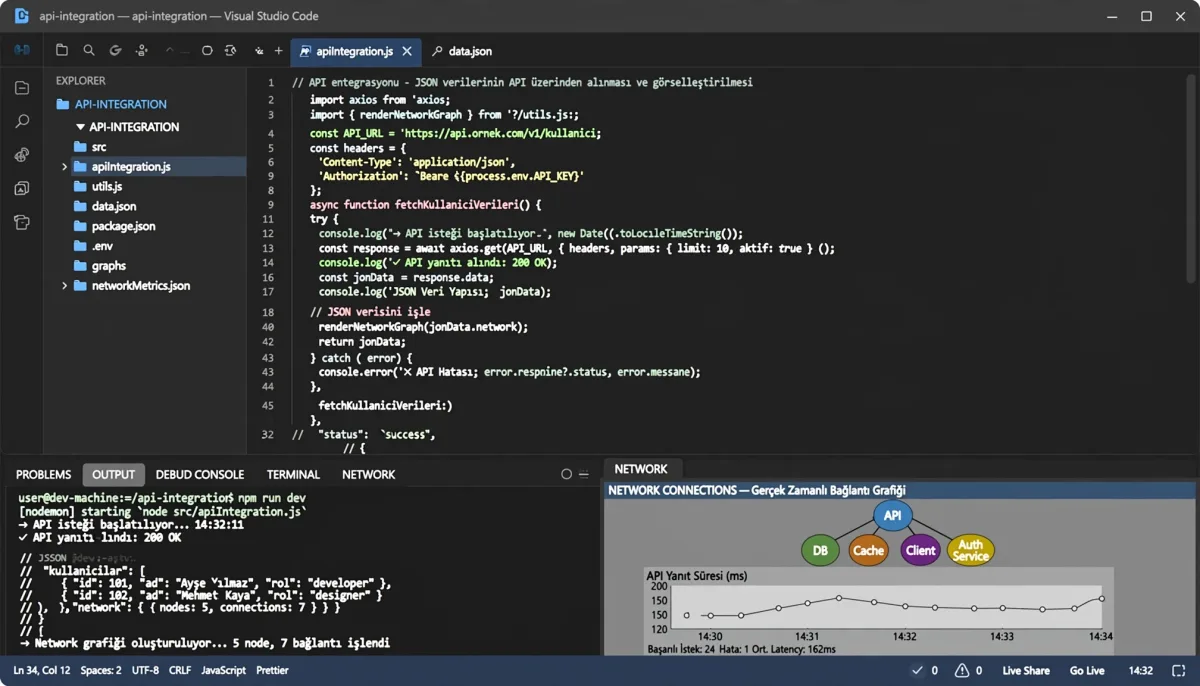Click the horizontal lines icon in the panel header
The width and height of the screenshot is (1200, 686).
584,474
